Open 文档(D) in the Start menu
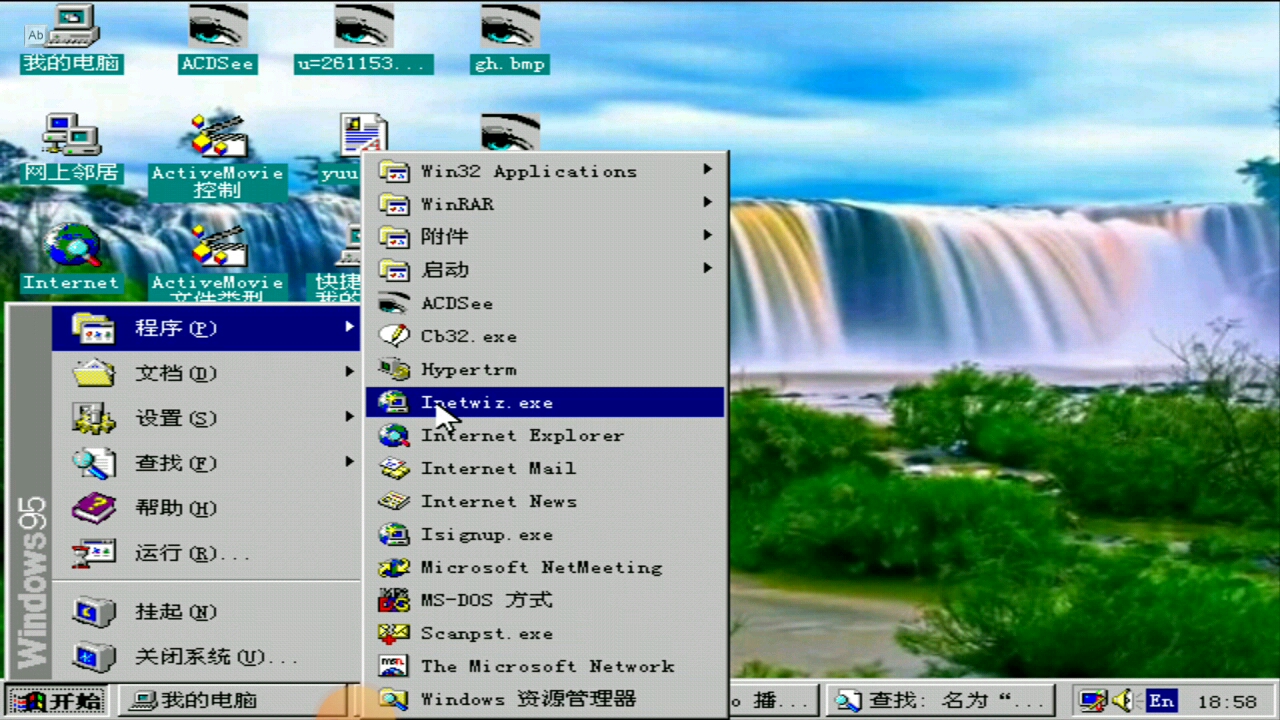Screen dimensions: 1280x720 pyautogui.click(x=206, y=373)
